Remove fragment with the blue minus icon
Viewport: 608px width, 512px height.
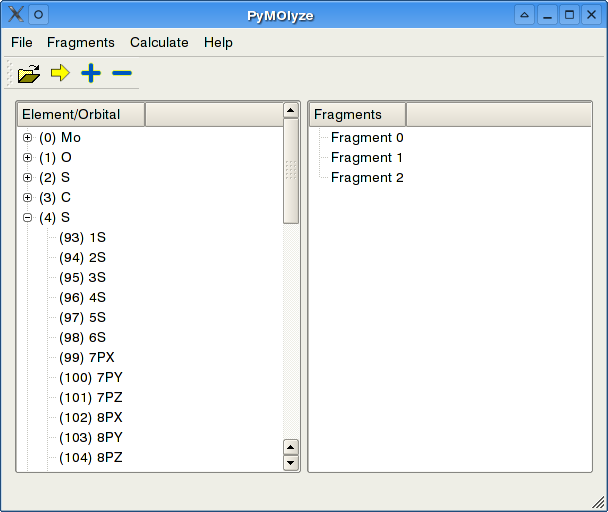coord(122,73)
